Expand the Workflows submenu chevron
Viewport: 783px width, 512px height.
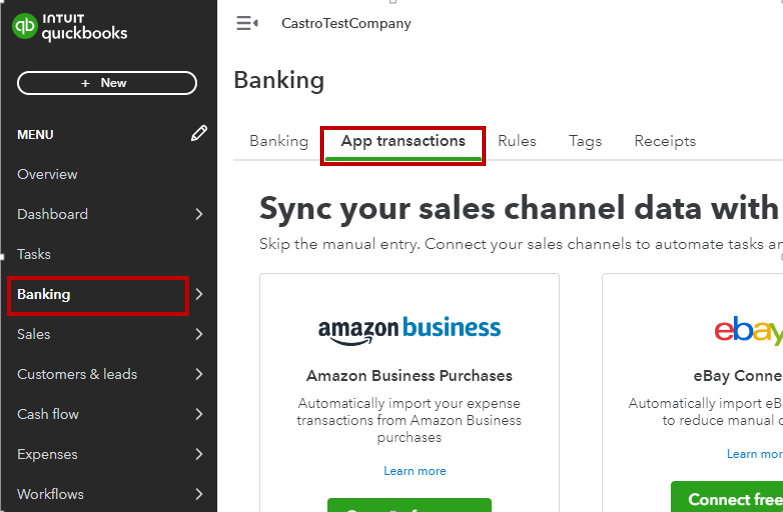(x=199, y=494)
